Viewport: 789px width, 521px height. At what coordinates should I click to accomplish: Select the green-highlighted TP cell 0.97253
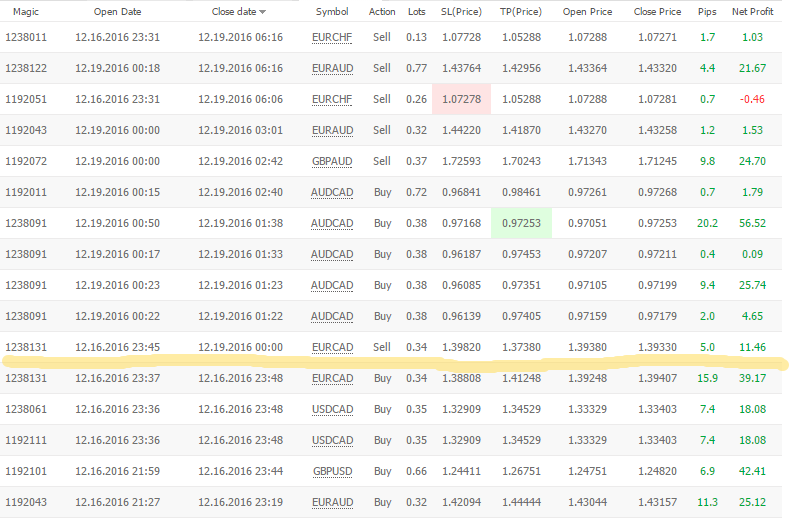[521, 223]
